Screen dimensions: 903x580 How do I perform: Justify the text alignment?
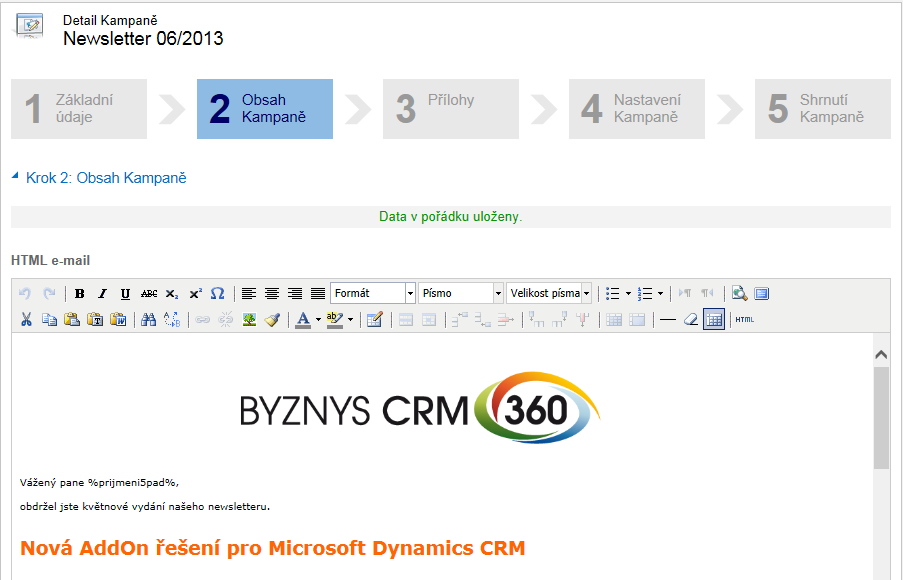point(318,293)
